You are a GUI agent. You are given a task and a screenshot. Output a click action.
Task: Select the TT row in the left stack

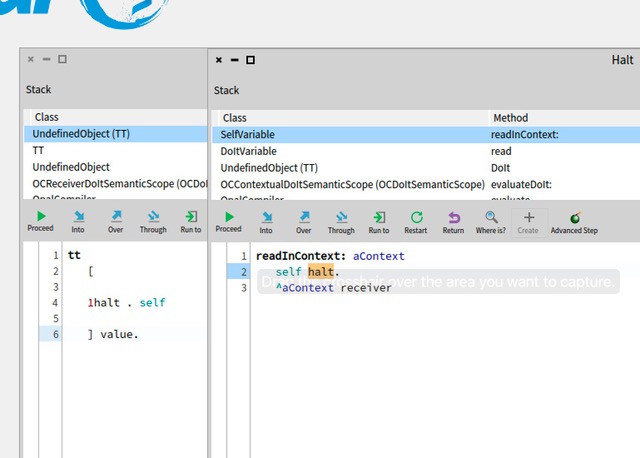click(x=38, y=150)
